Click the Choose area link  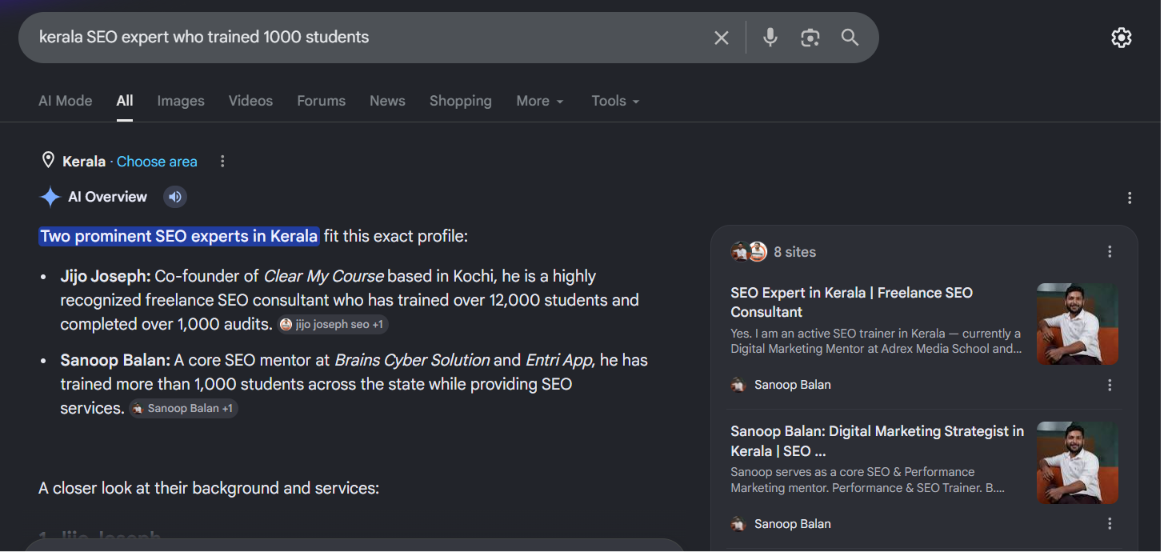pos(157,161)
